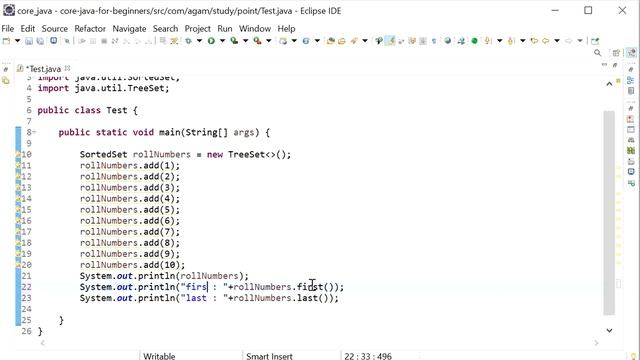The height and width of the screenshot is (360, 640).
Task: Expand the New Java Class dropdown
Action: (x=317, y=41)
